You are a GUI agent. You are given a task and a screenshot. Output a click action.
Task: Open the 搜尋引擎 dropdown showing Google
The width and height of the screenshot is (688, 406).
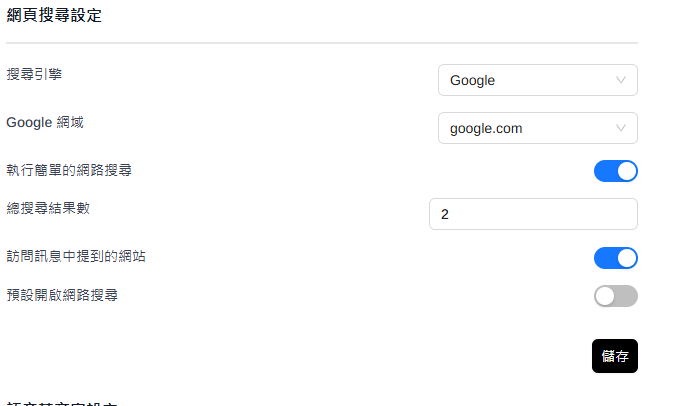coord(537,80)
